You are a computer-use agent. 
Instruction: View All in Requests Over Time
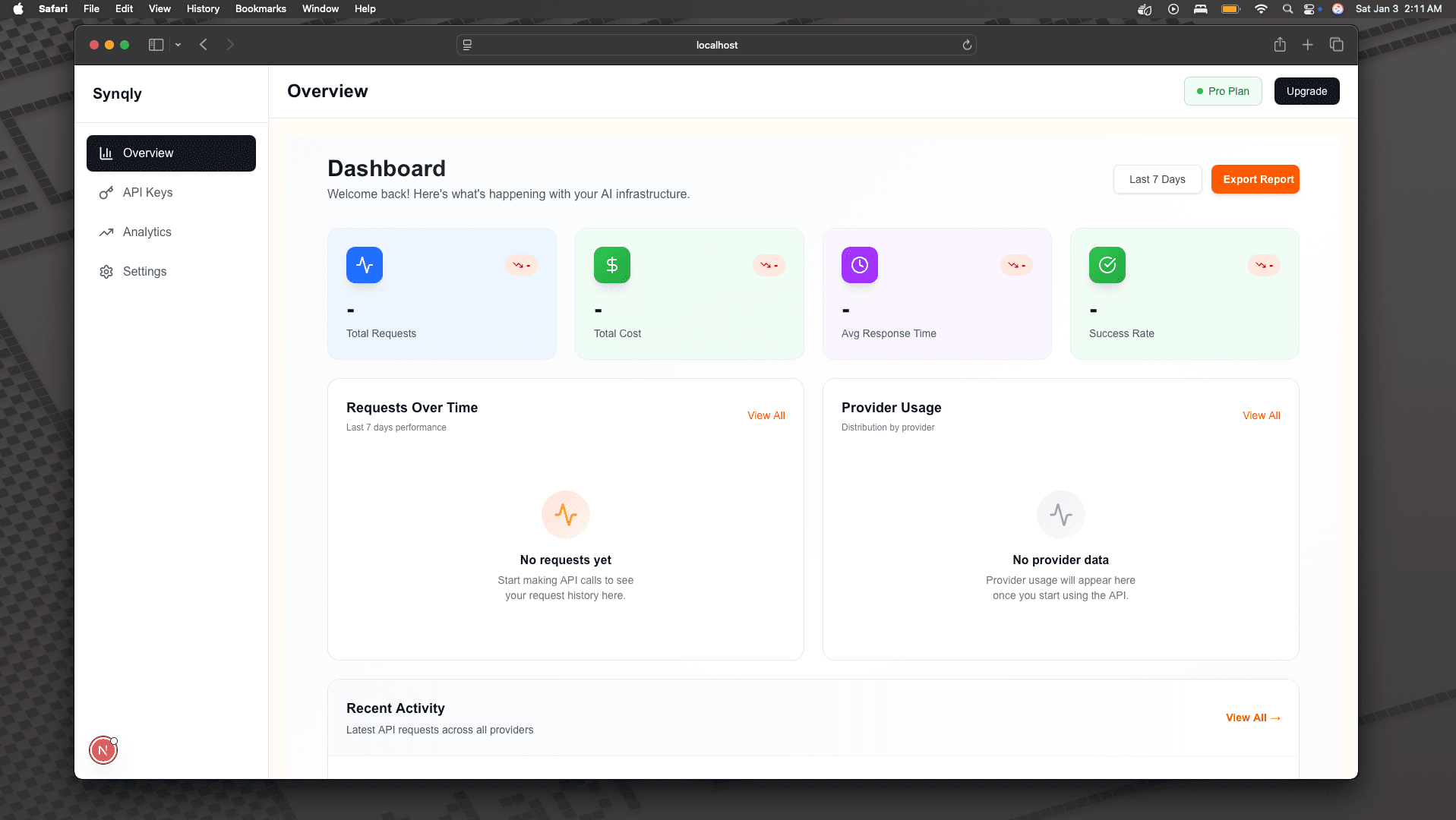(x=766, y=415)
